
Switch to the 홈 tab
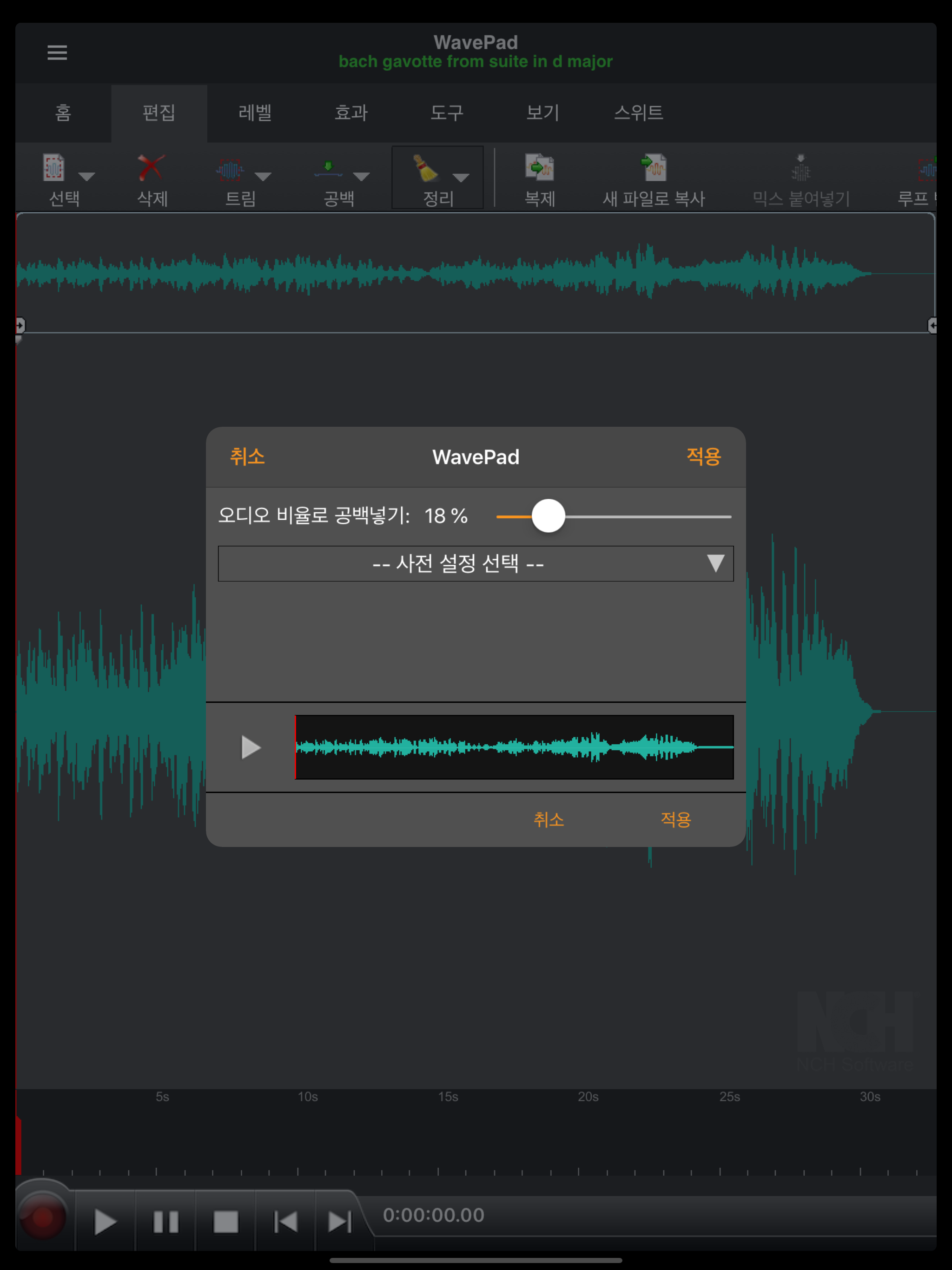(x=63, y=112)
